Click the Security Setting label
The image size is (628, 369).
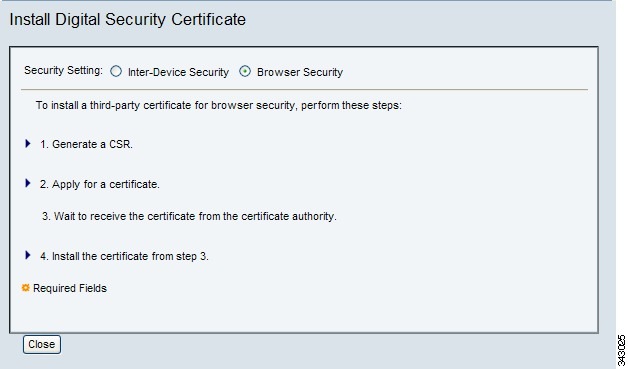coord(63,71)
